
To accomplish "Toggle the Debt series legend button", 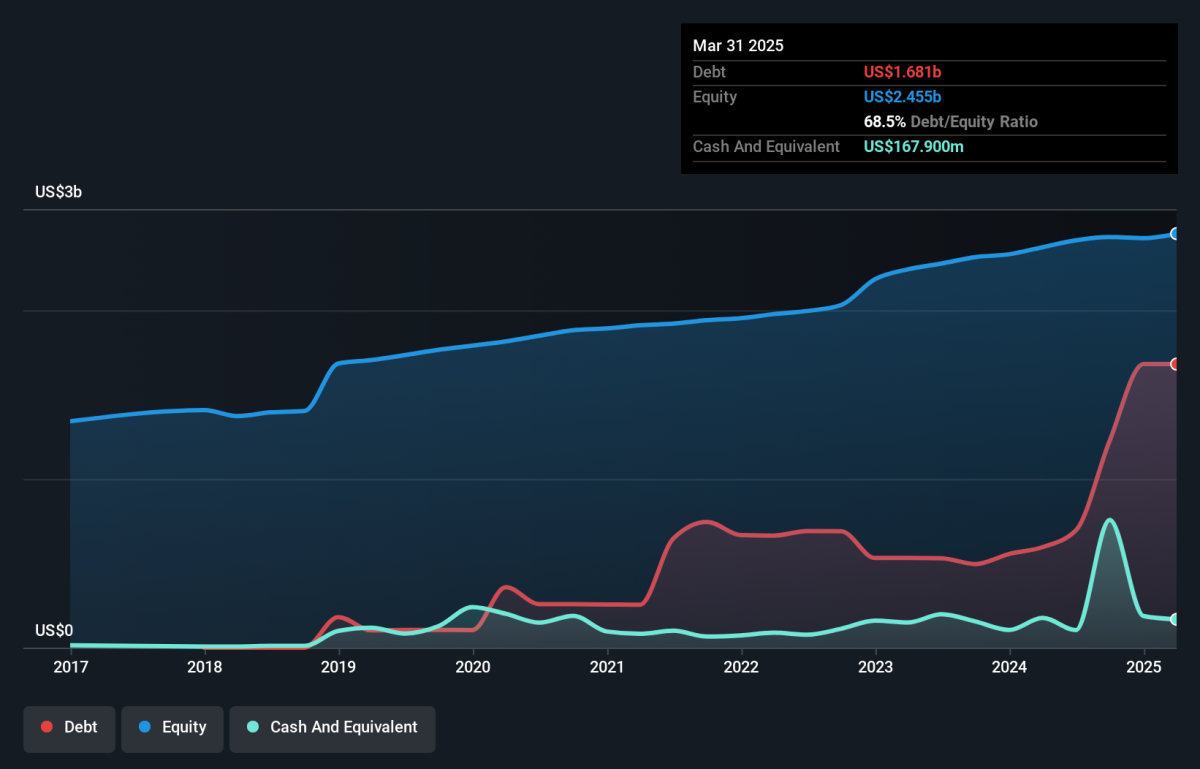I will tap(69, 728).
